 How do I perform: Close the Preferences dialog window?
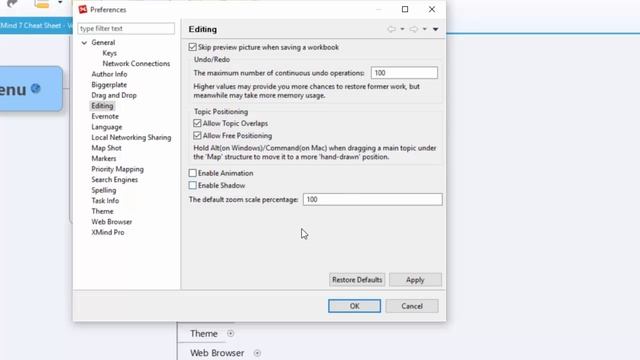[431, 9]
